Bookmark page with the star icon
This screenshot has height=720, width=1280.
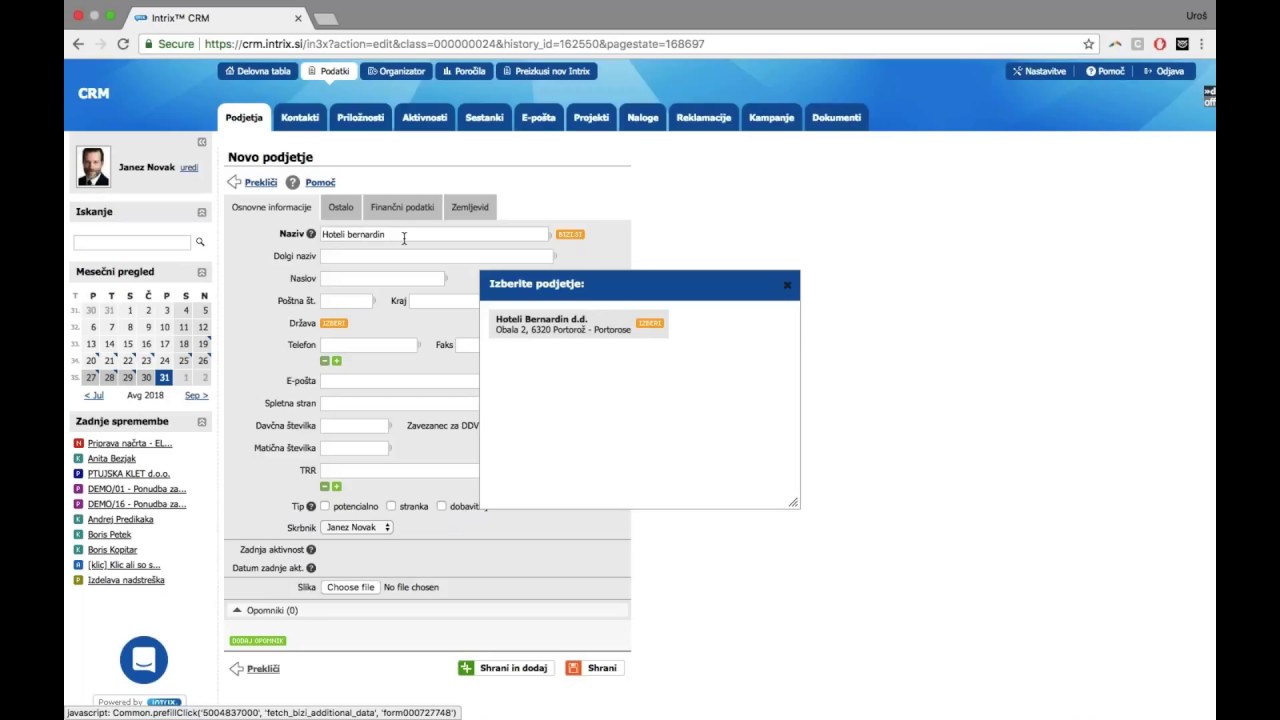(x=1089, y=44)
